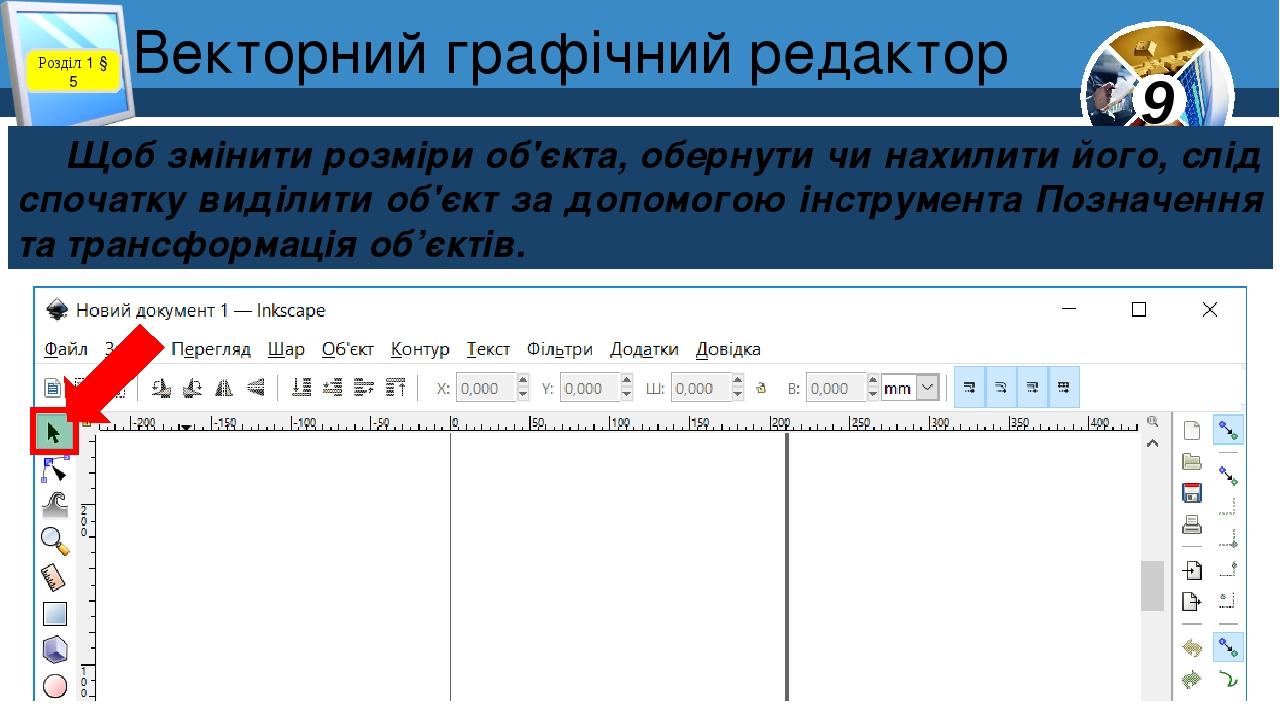The height and width of the screenshot is (720, 1280).
Task: Toggle scale stroke width option
Action: pos(969,388)
